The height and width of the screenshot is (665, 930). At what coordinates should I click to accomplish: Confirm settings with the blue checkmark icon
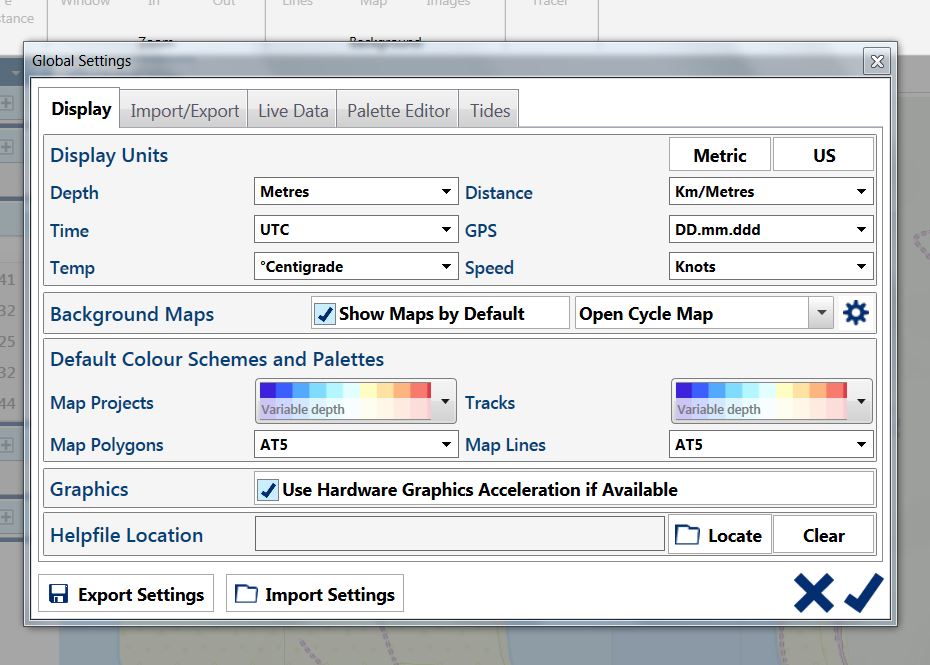(x=864, y=593)
